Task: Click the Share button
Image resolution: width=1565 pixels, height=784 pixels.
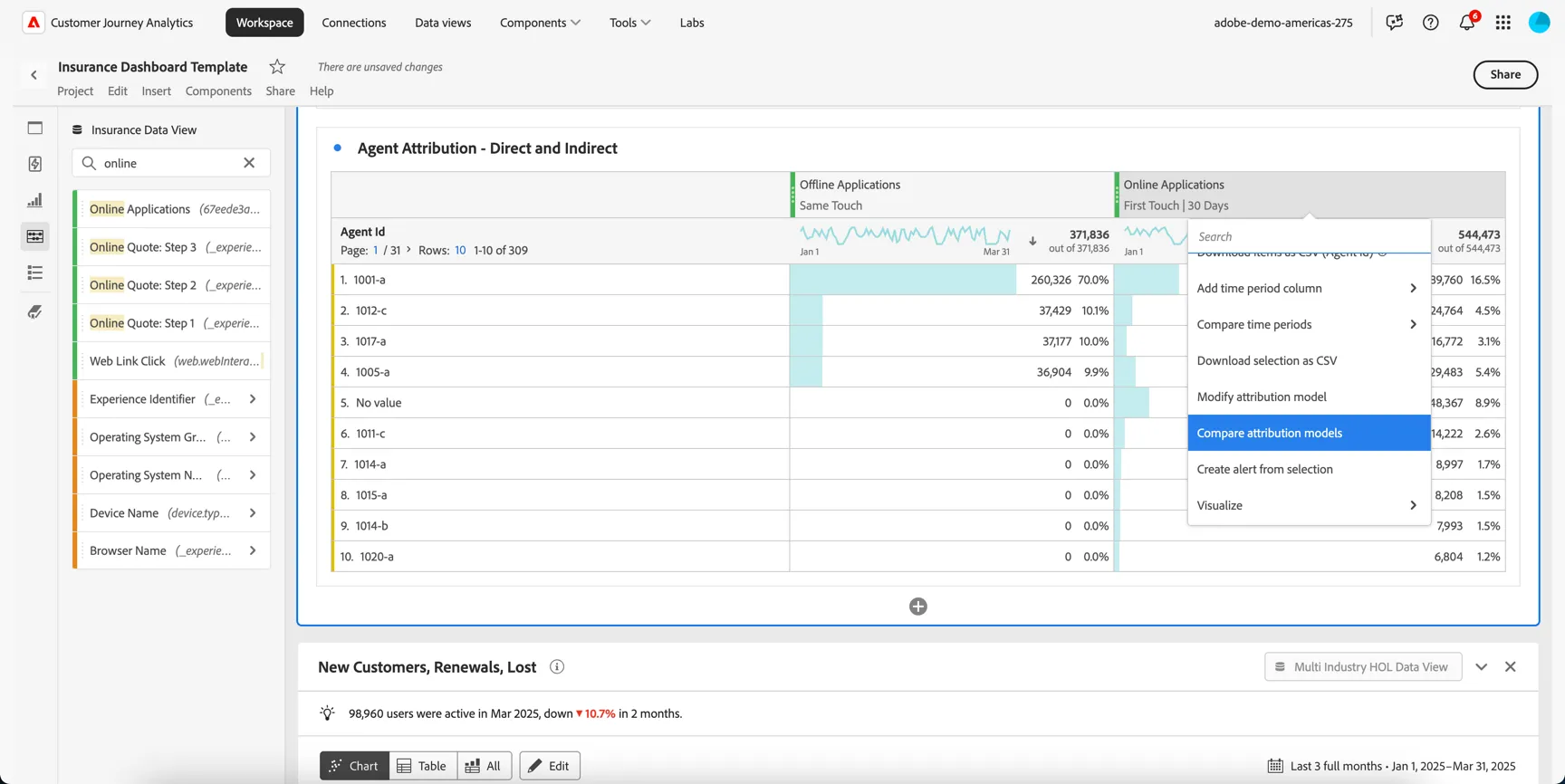Action: 1505,74
